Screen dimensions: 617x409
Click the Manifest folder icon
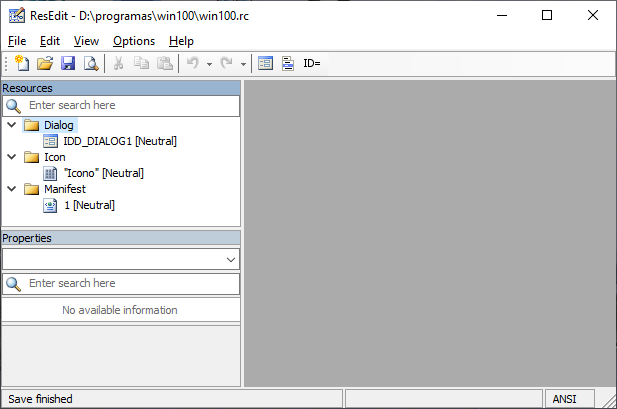[x=31, y=189]
